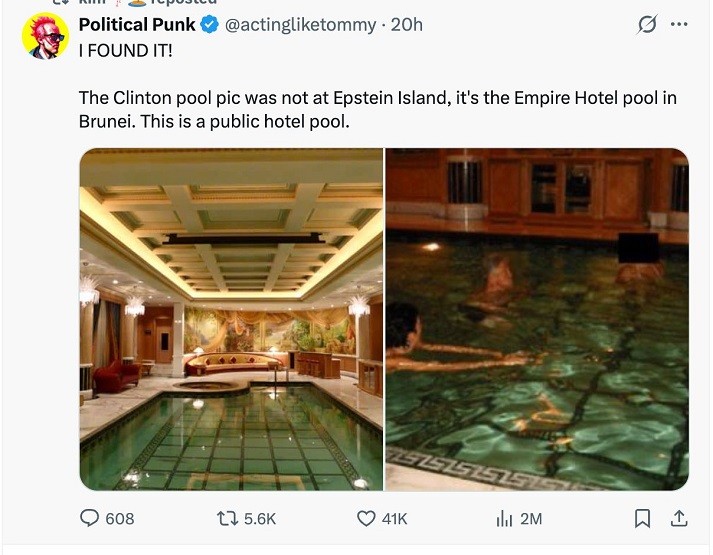Click the "reposted" label above the post
The image size is (713, 555).
coord(186,3)
